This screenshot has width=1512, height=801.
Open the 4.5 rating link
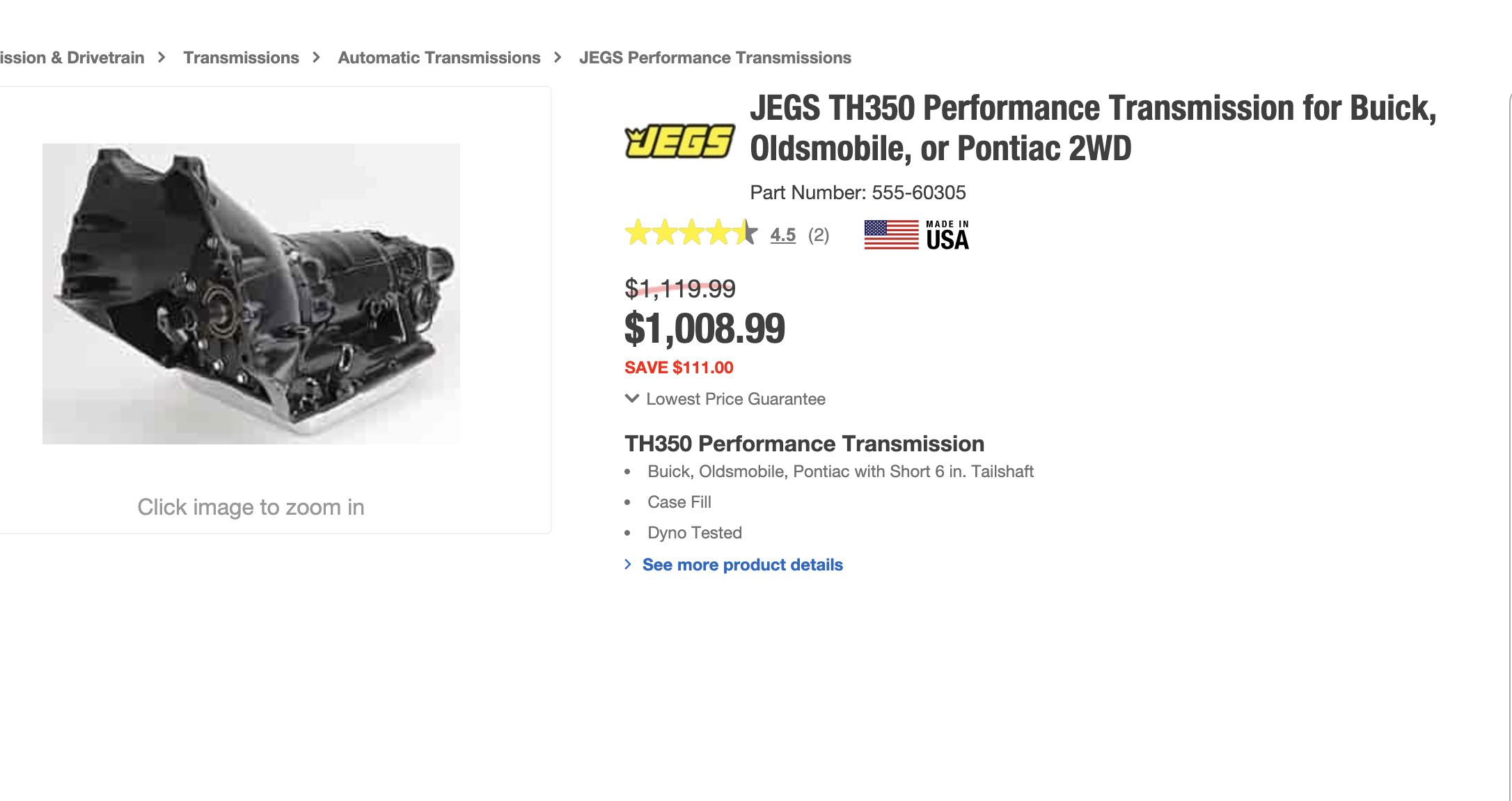tap(782, 235)
